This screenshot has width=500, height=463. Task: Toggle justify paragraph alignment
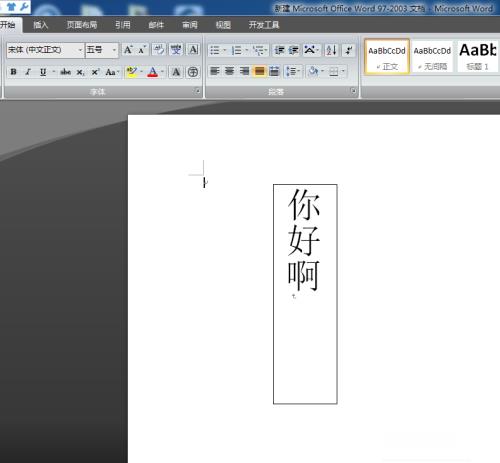259,71
